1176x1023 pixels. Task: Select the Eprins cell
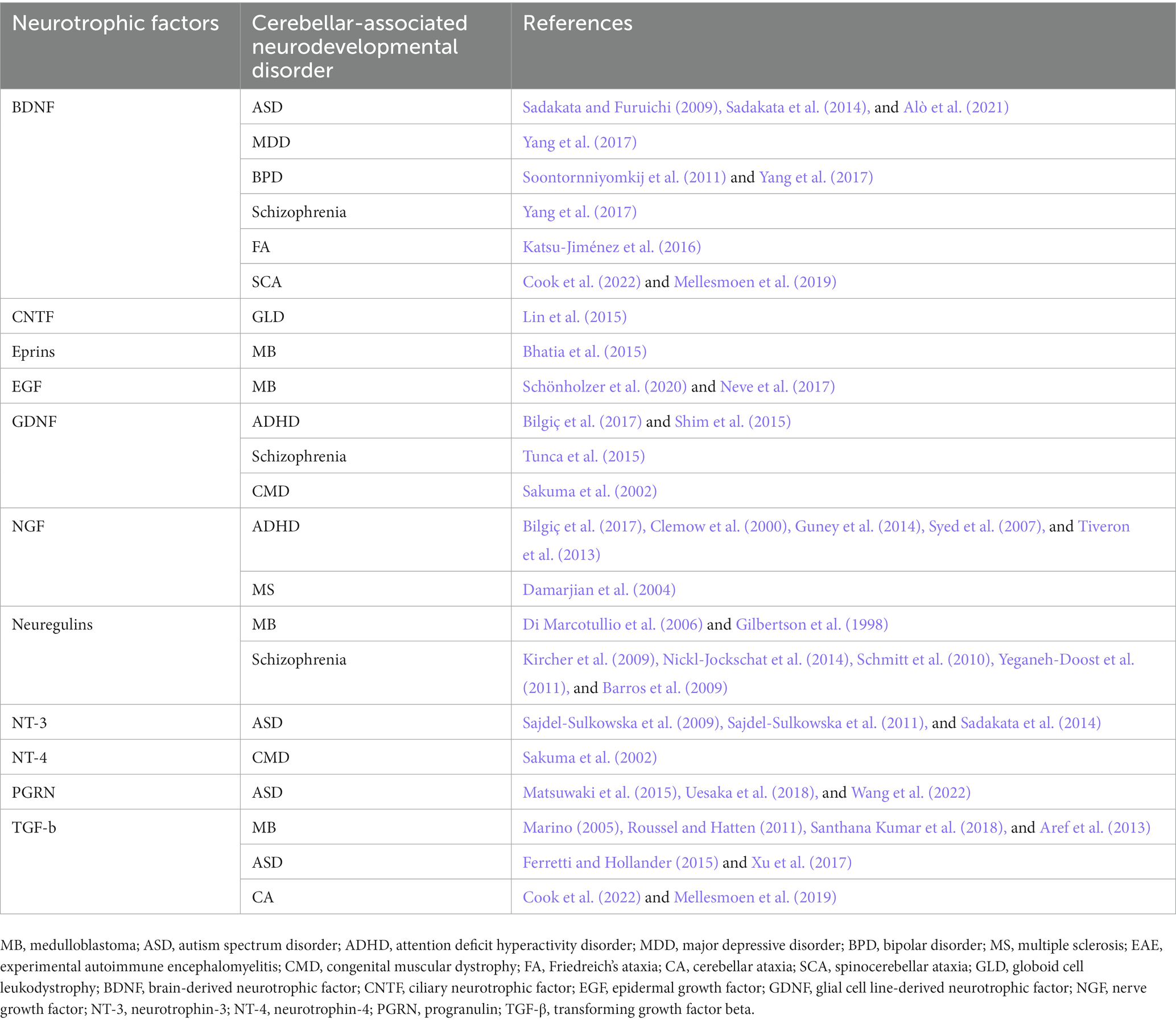coord(120,351)
